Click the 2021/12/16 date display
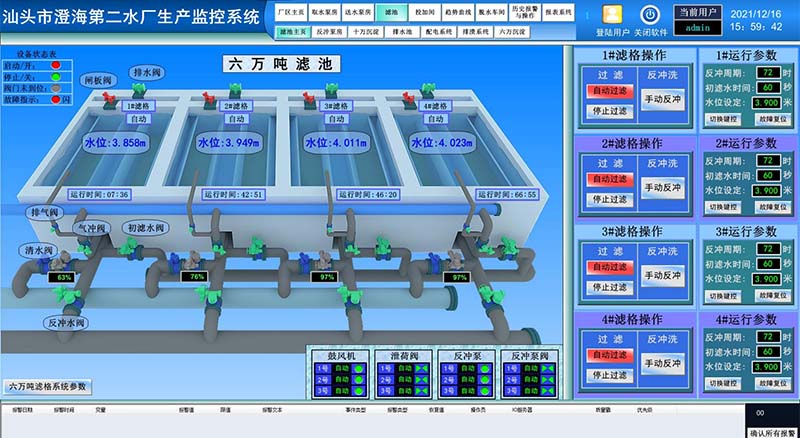Viewport: 800px width, 438px height. pyautogui.click(x=756, y=14)
